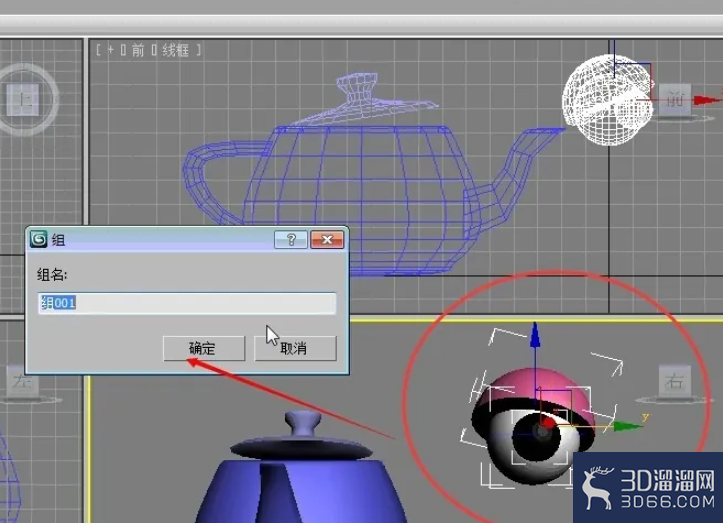The image size is (723, 523).
Task: Close the 组 dialog window
Action: [x=327, y=240]
